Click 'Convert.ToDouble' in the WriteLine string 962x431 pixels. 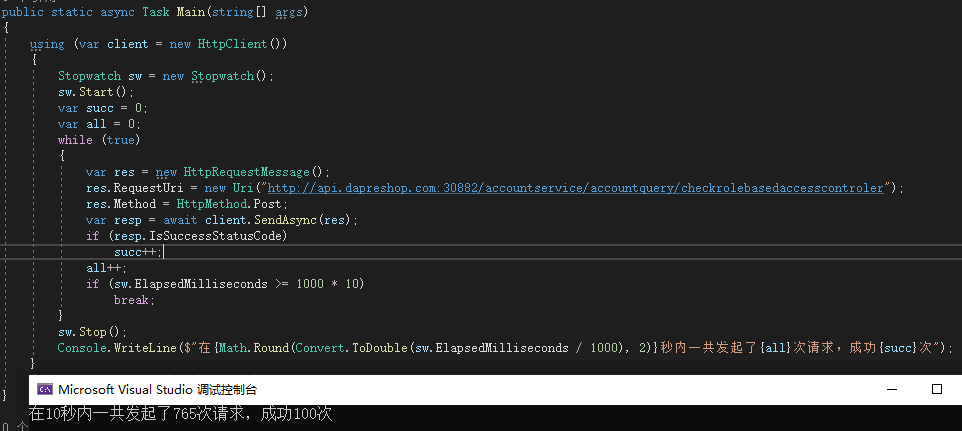pos(352,348)
